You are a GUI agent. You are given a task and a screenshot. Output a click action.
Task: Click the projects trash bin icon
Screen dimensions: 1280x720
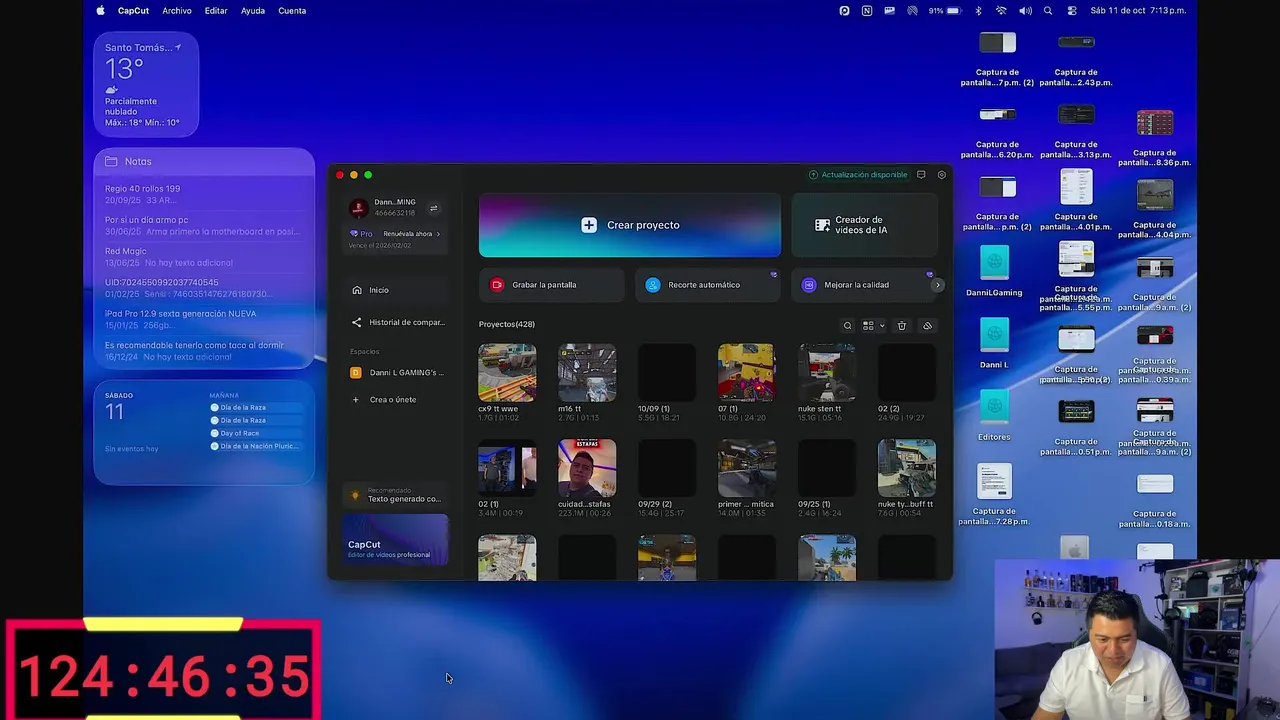901,326
